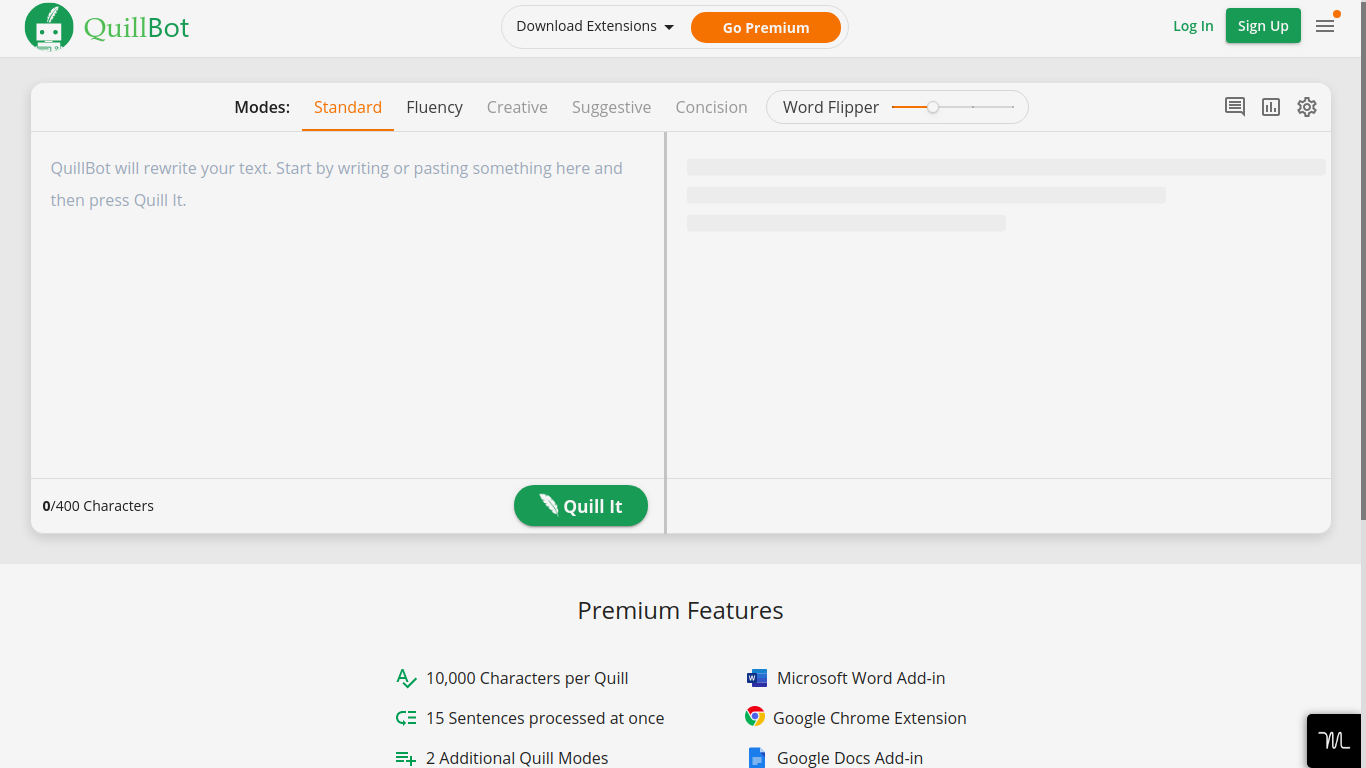
Task: Click 15 Sentences processed at once text
Action: [x=545, y=718]
